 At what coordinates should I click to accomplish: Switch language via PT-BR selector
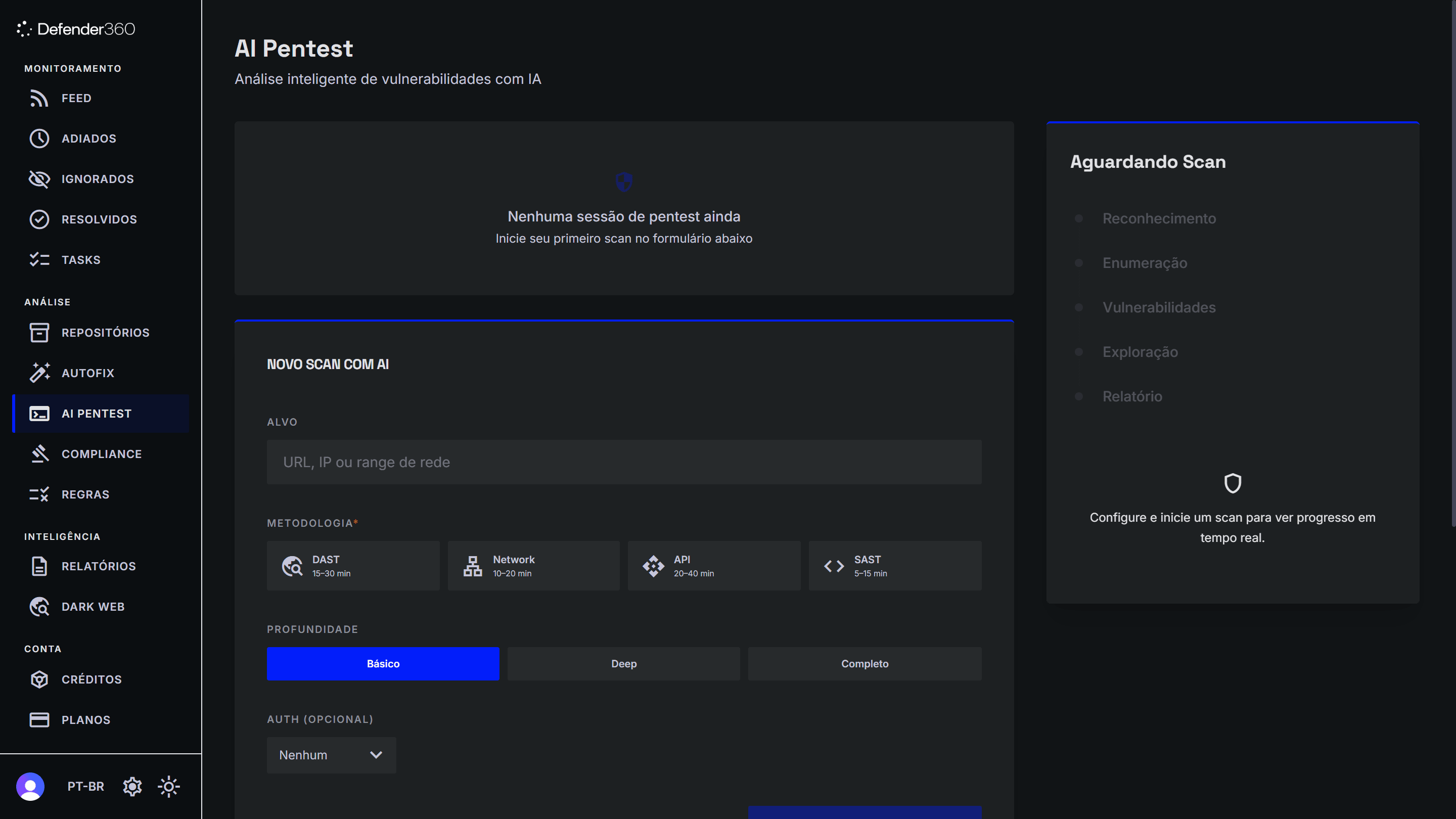pos(85,786)
